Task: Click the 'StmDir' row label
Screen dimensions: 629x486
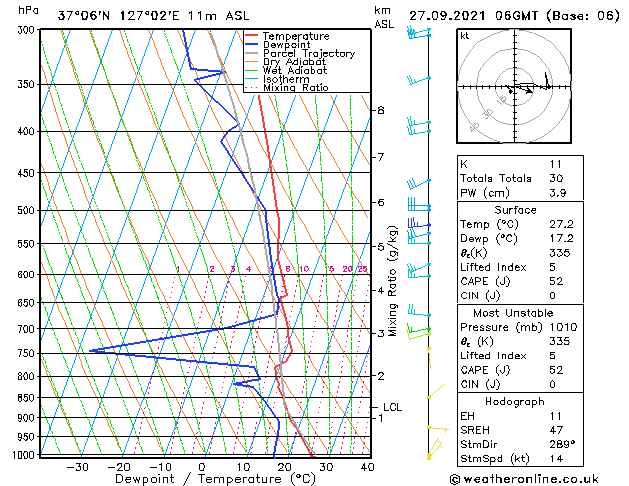Action: (x=479, y=445)
